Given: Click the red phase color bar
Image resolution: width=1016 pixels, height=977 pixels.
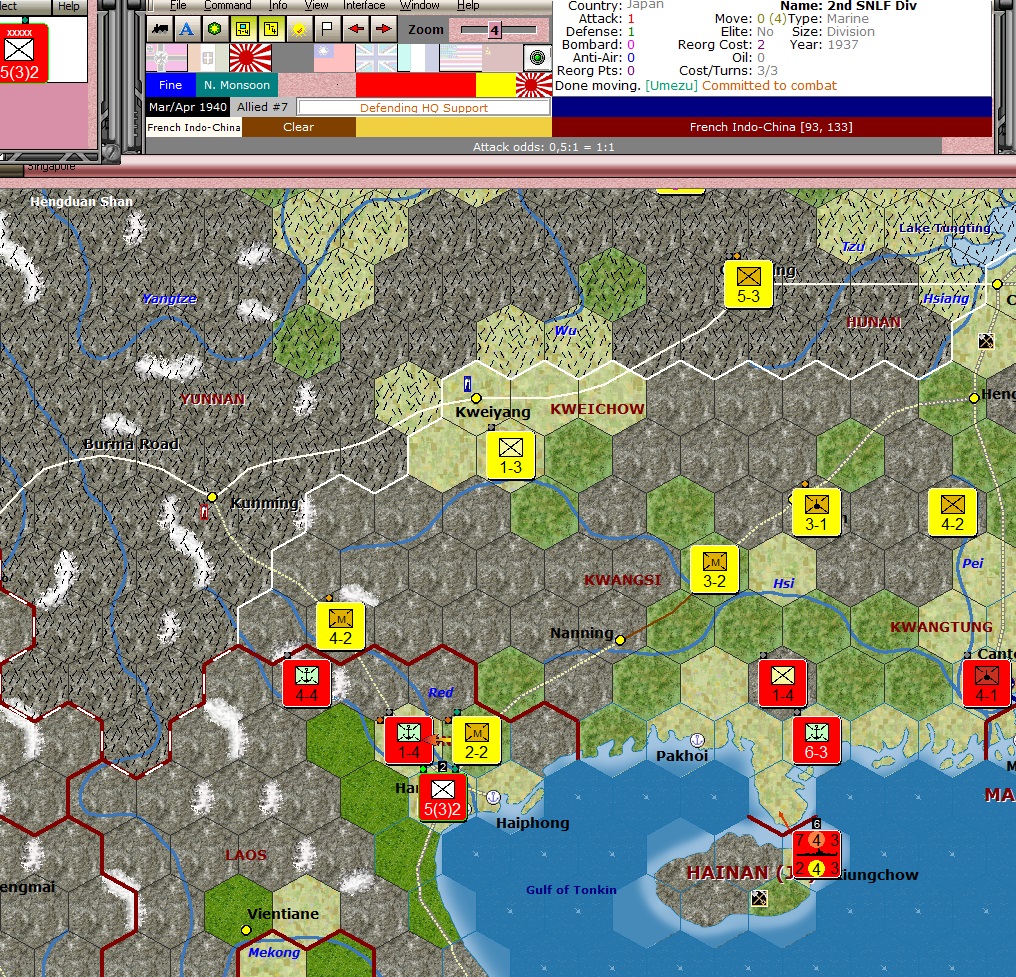Looking at the screenshot, I should (x=415, y=85).
